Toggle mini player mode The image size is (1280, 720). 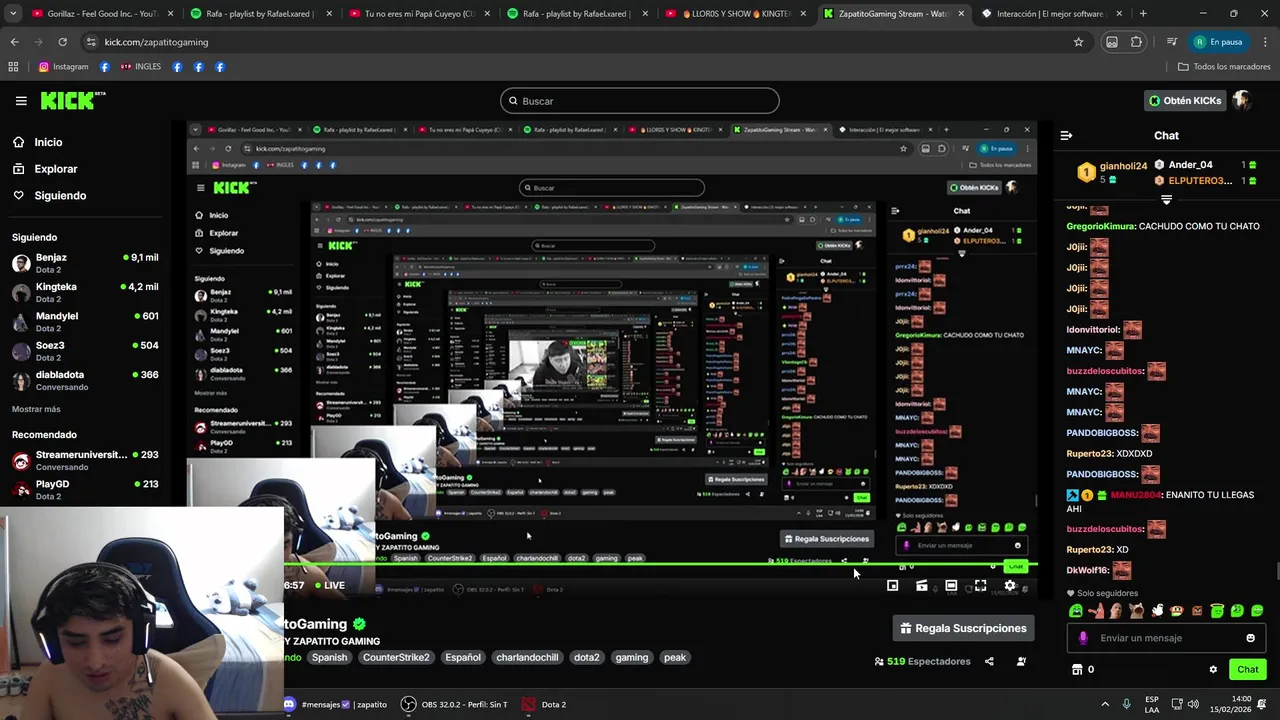point(892,586)
